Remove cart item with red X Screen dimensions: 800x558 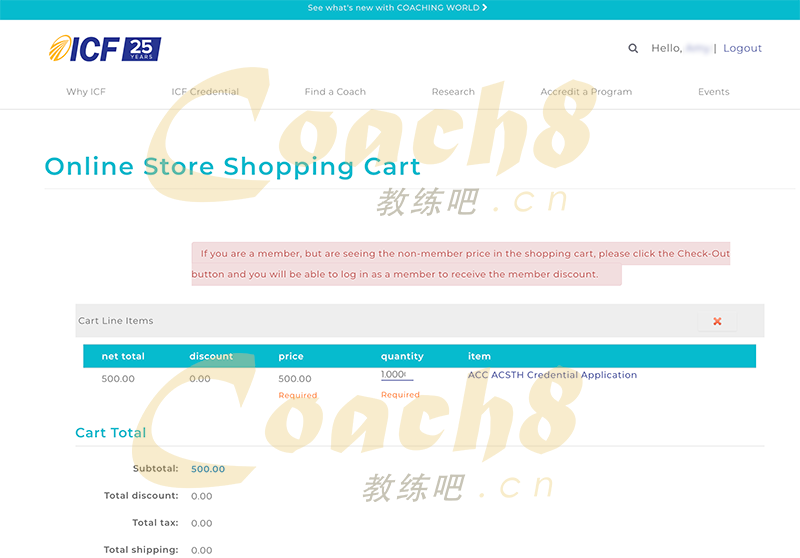point(717,321)
